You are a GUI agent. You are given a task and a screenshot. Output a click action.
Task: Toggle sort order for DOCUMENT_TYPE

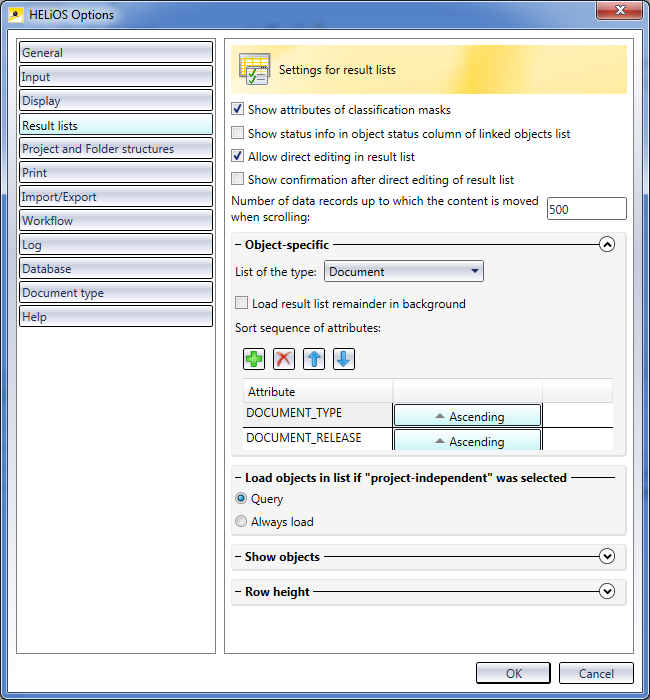tap(467, 416)
